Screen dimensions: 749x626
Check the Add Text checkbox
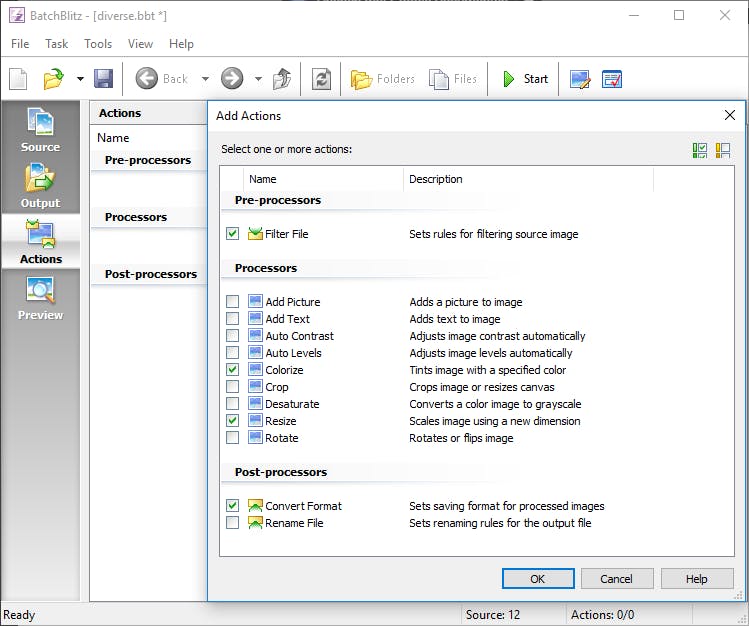point(232,318)
